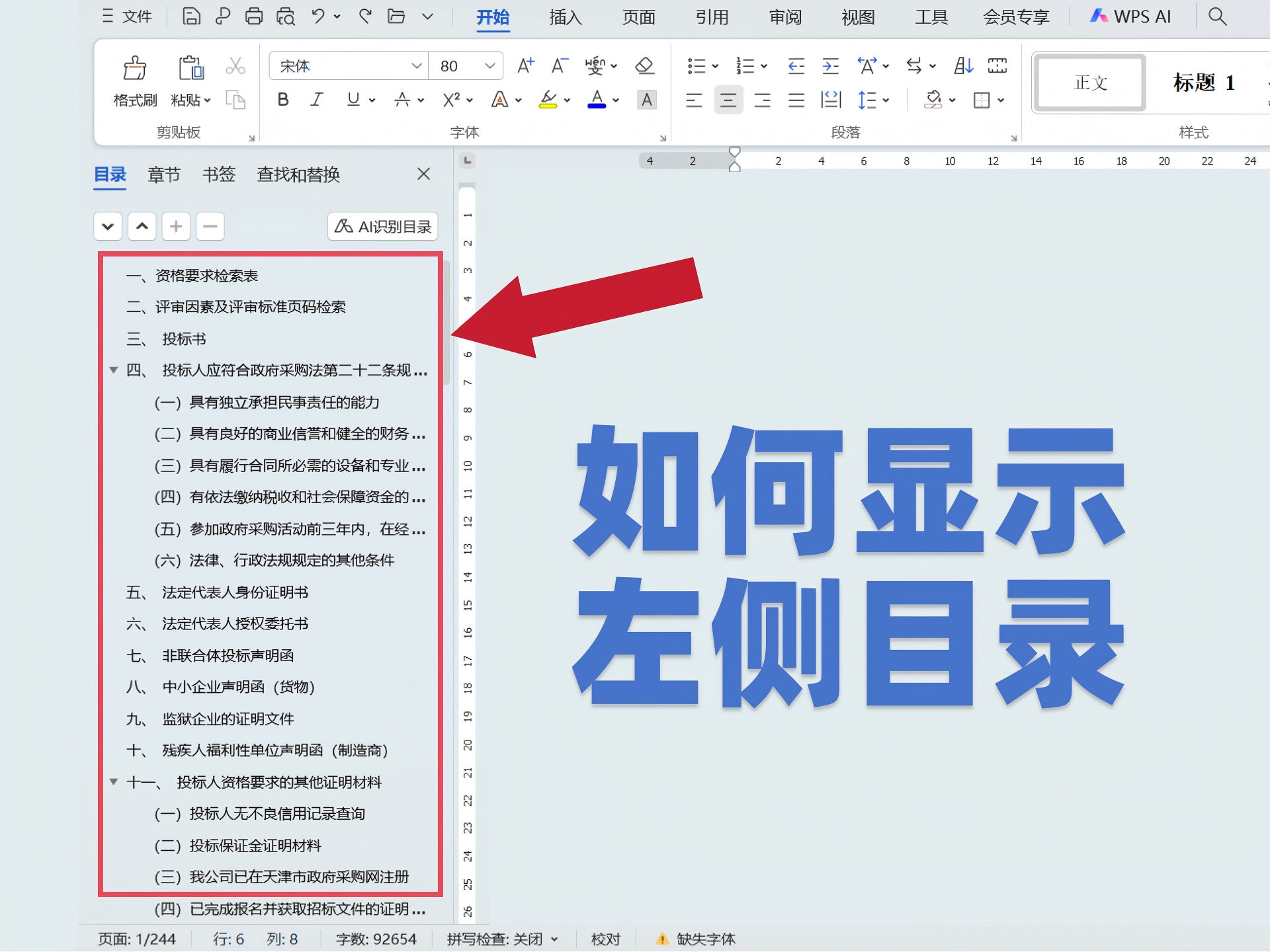Open the font name dropdown
The height and width of the screenshot is (952, 1270).
tap(416, 65)
